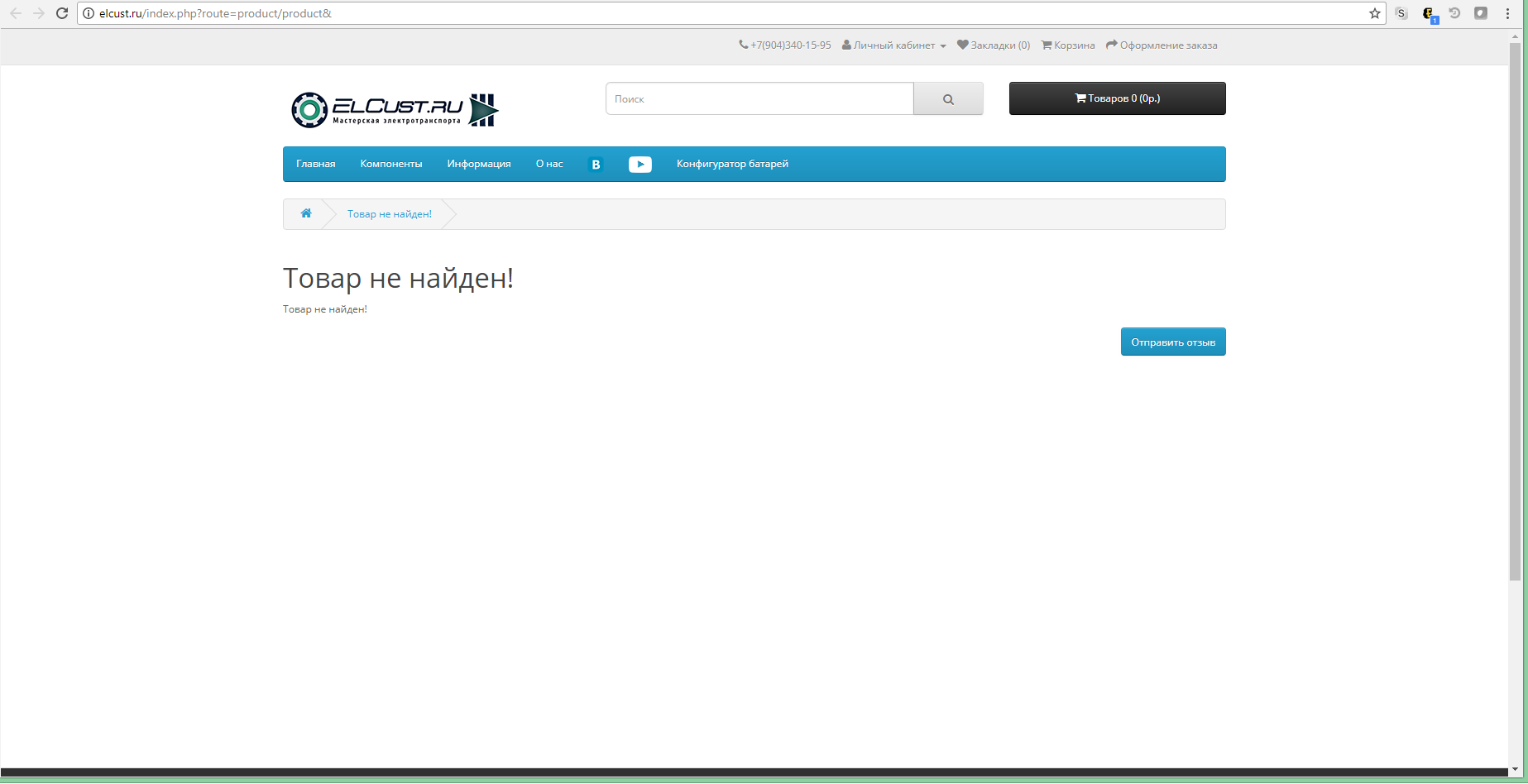Click the vertical page scrollbar
Screen dimensions: 1528x784
1515,314
